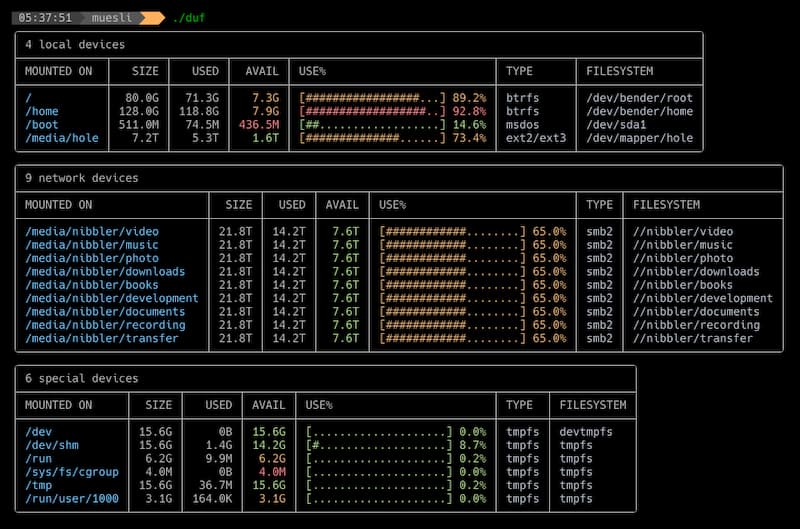
Task: Click /media/nibbler/books mount
Action: coord(92,285)
